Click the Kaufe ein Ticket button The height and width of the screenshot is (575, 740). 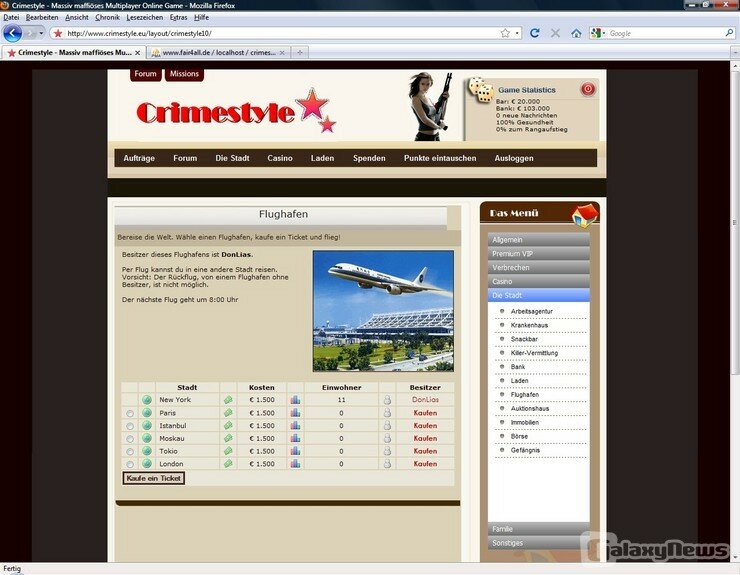tap(153, 478)
